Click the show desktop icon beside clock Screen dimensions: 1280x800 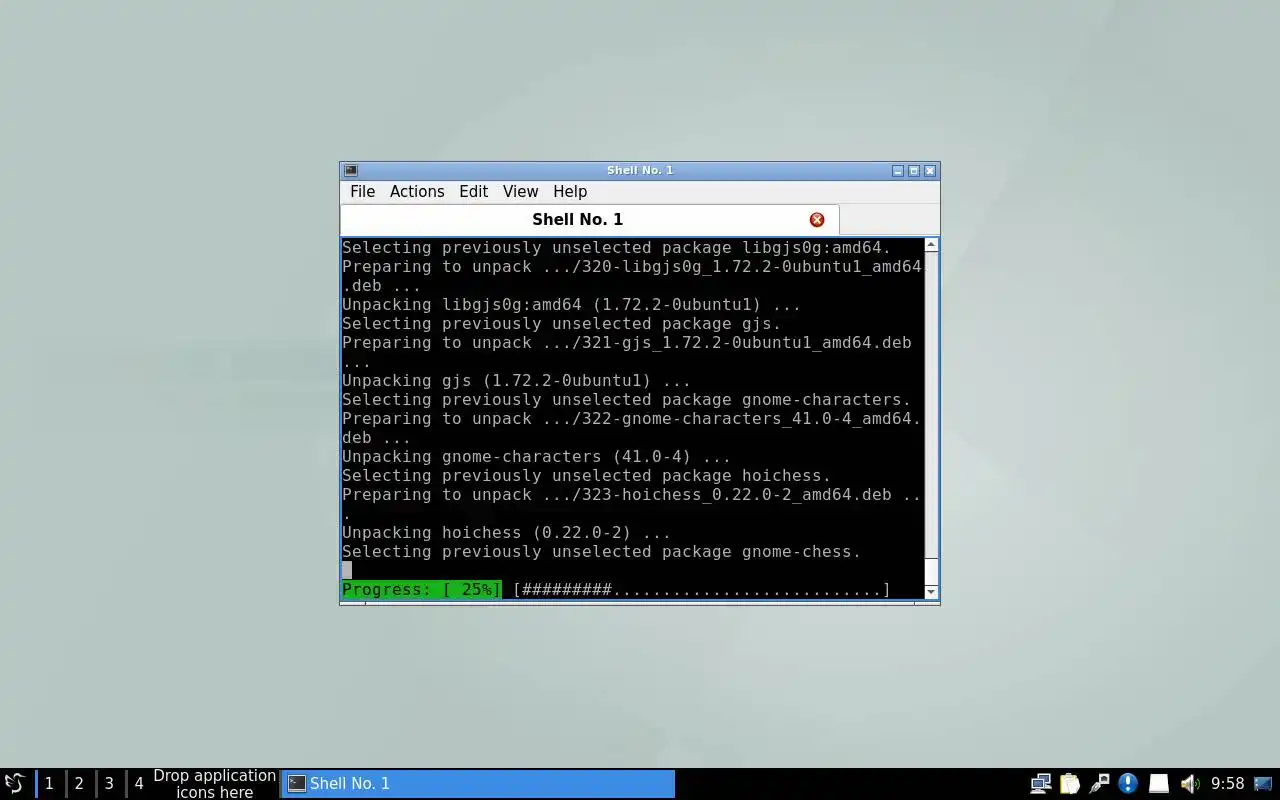[x=1263, y=783]
